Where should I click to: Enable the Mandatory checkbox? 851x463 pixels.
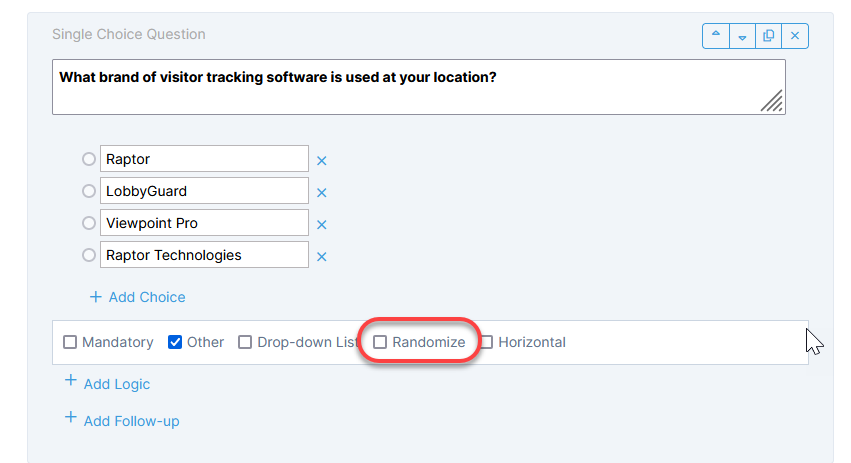(70, 342)
